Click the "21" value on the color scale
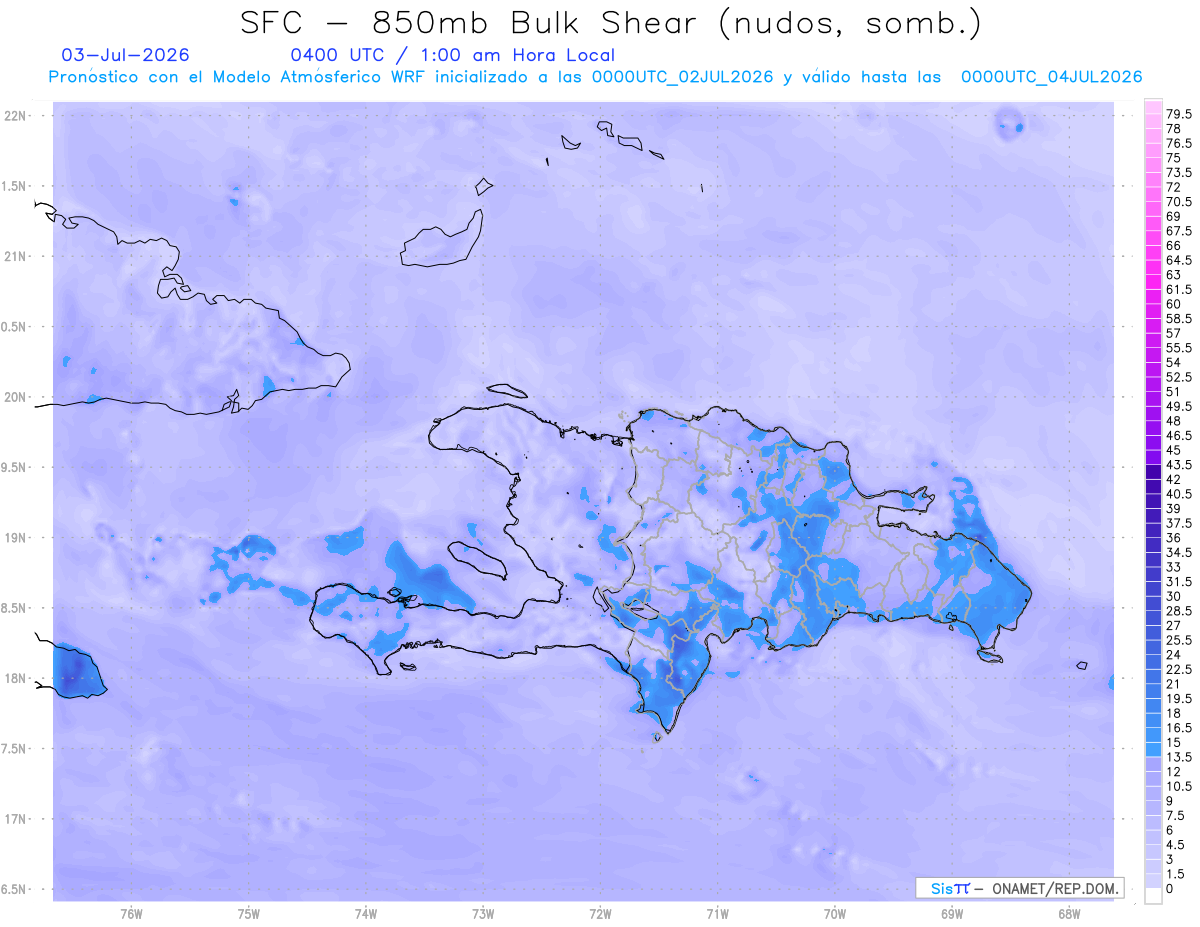 click(x=1173, y=682)
